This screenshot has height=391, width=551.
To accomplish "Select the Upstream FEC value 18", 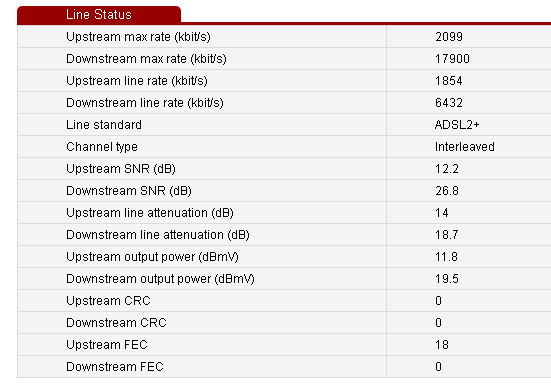I will 442,345.
